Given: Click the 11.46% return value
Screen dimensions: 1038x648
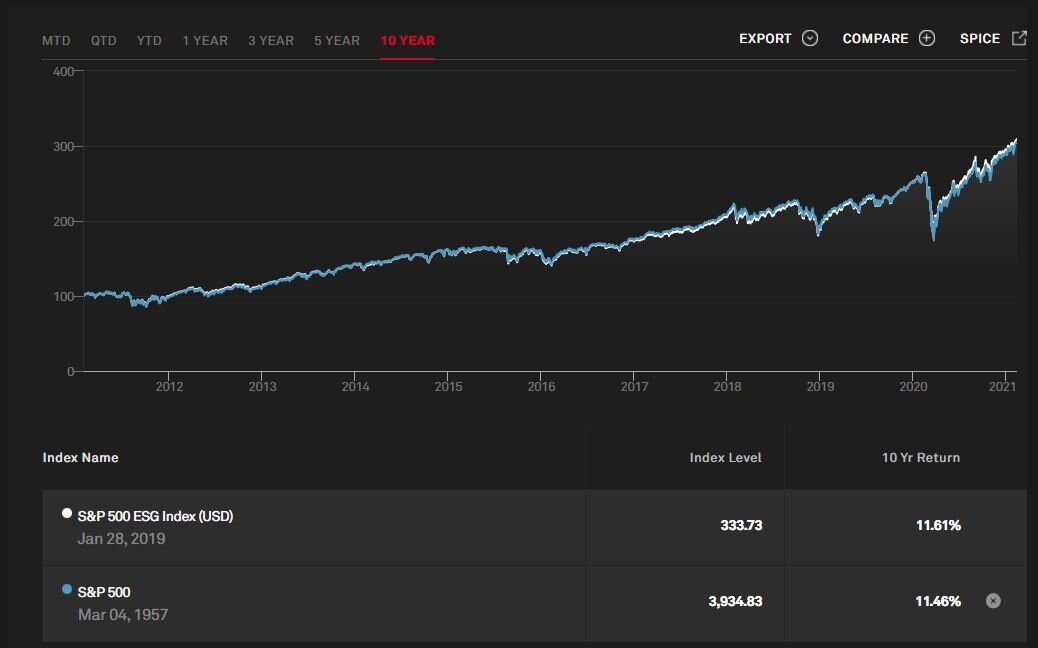Looking at the screenshot, I should tap(938, 602).
